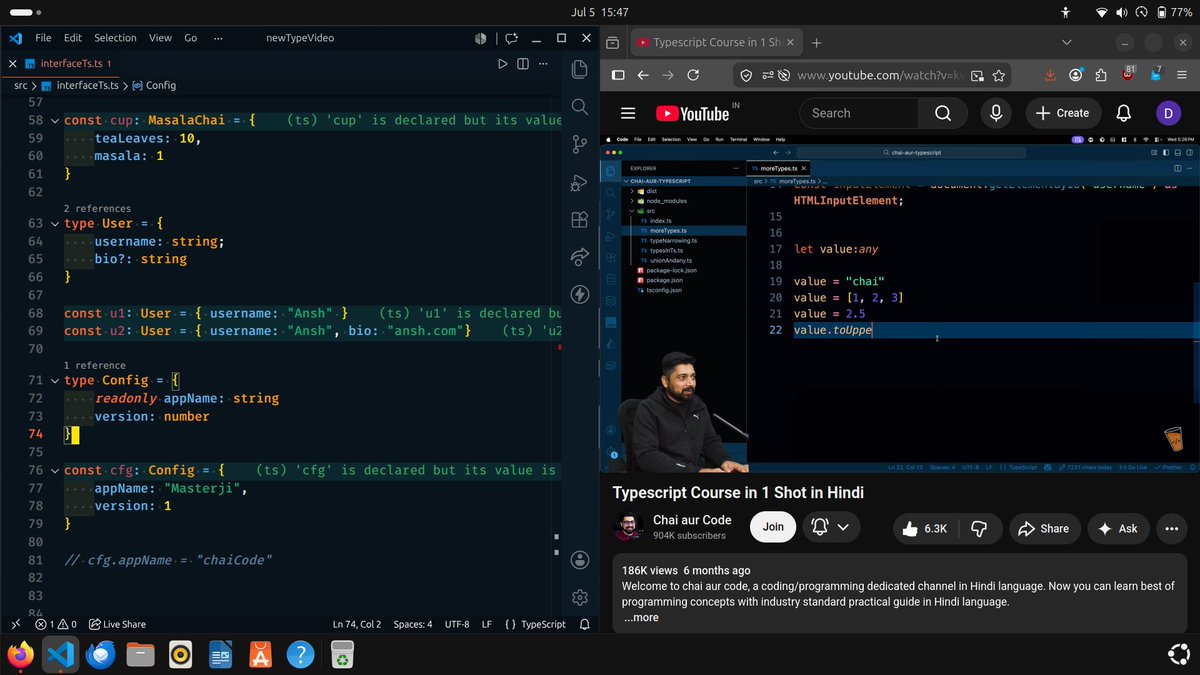This screenshot has height=675, width=1200.
Task: Select the interfaceTs.ts tab in VS Code
Action: 68,64
